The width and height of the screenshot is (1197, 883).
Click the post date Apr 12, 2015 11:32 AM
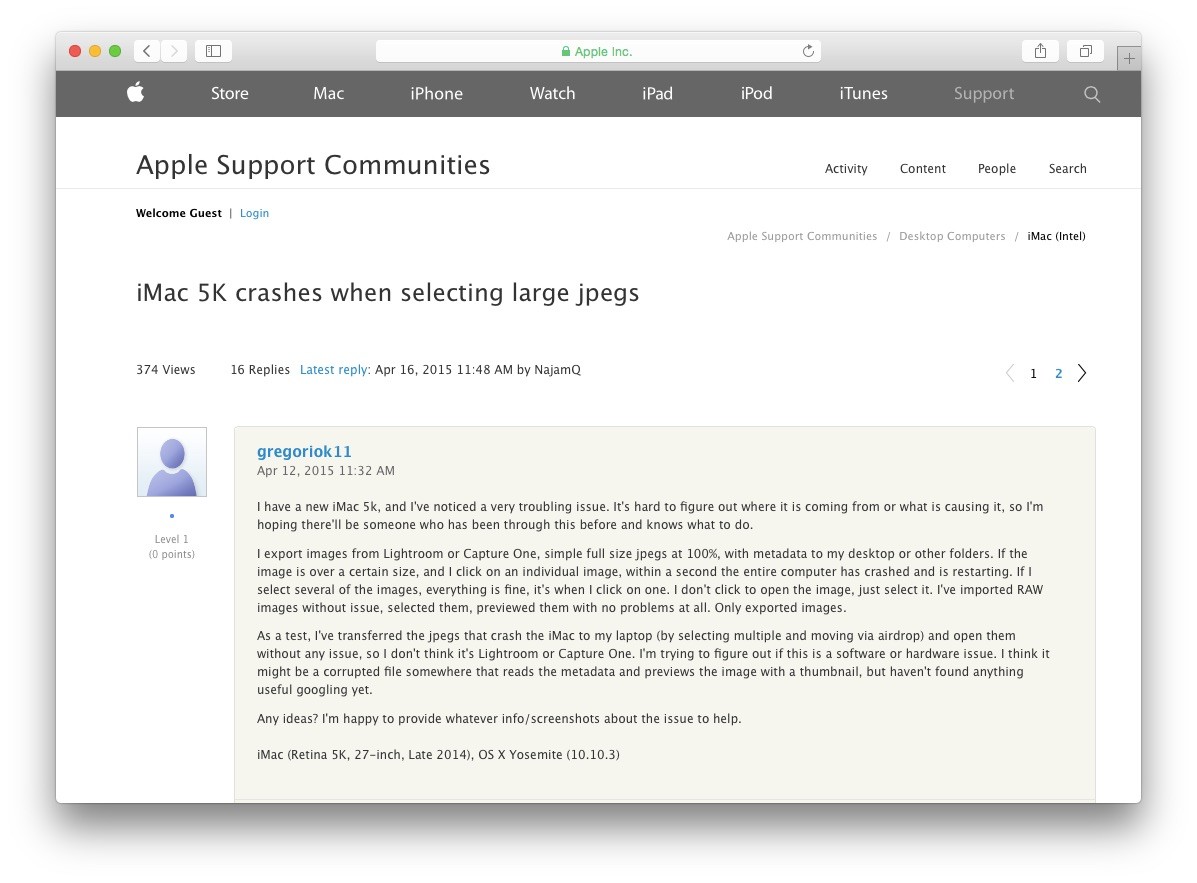click(x=326, y=471)
